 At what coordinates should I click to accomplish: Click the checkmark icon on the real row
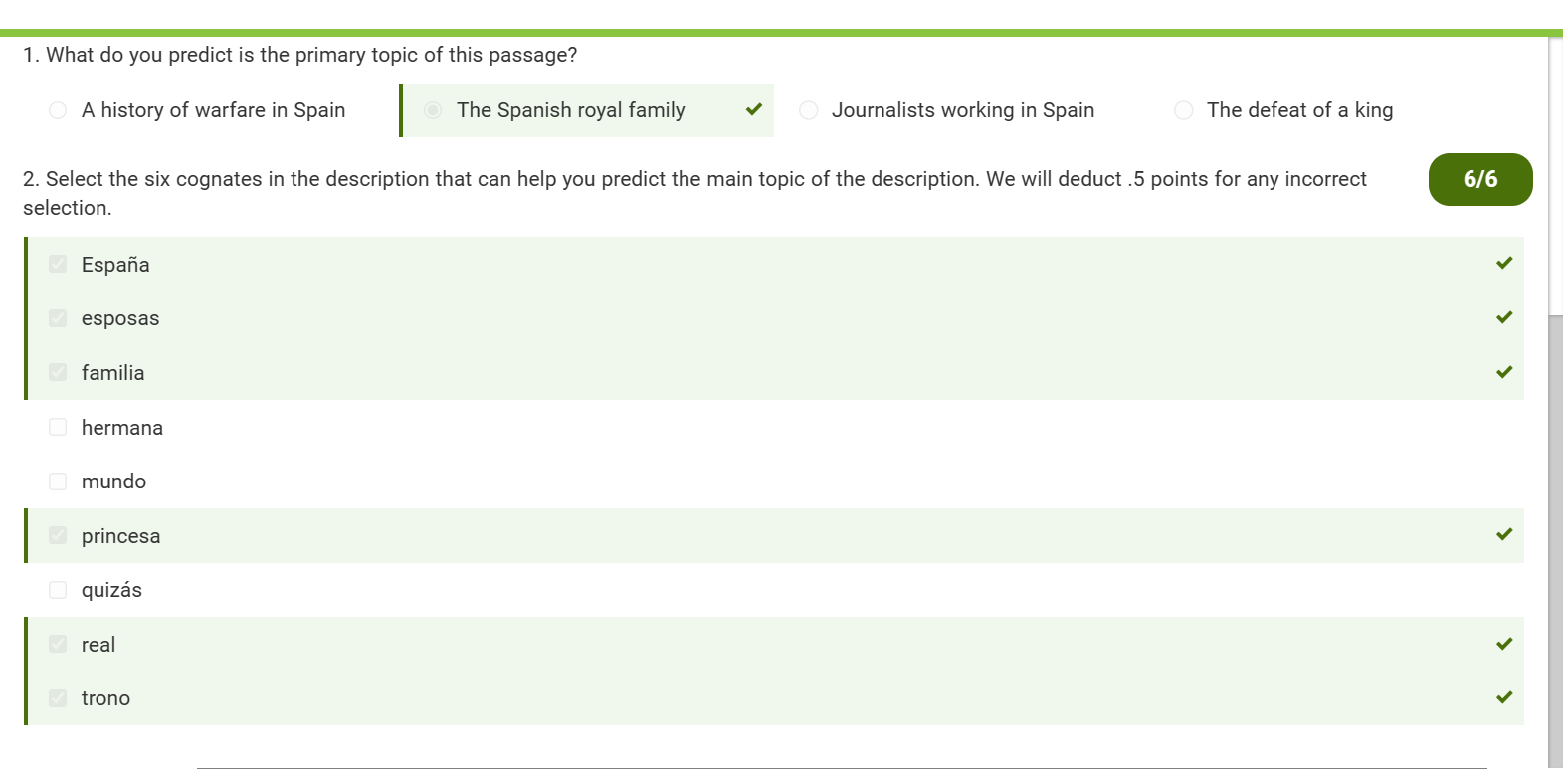pyautogui.click(x=1503, y=644)
